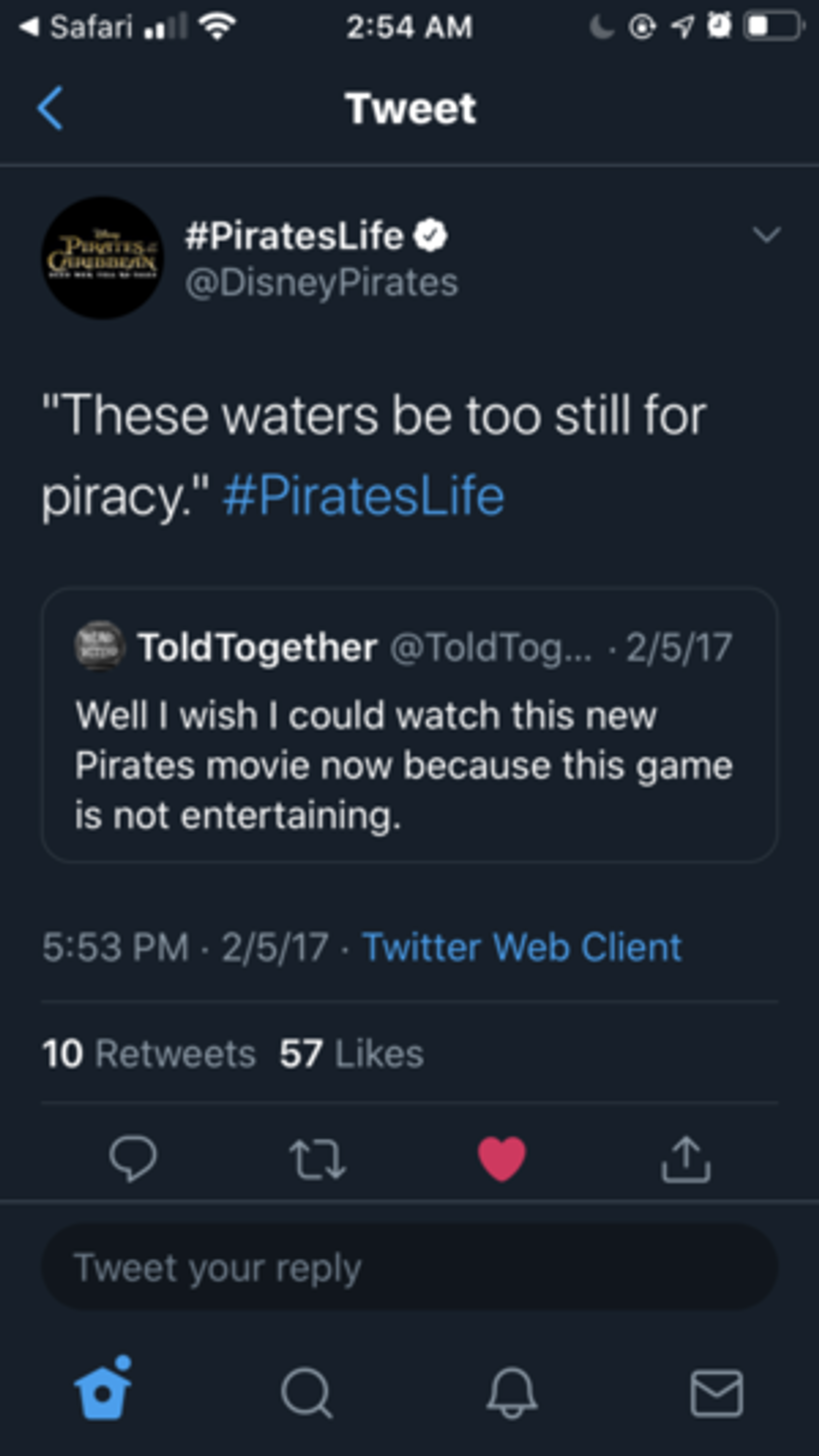Tap the back arrow icon
This screenshot has width=819, height=1456.
(x=50, y=108)
